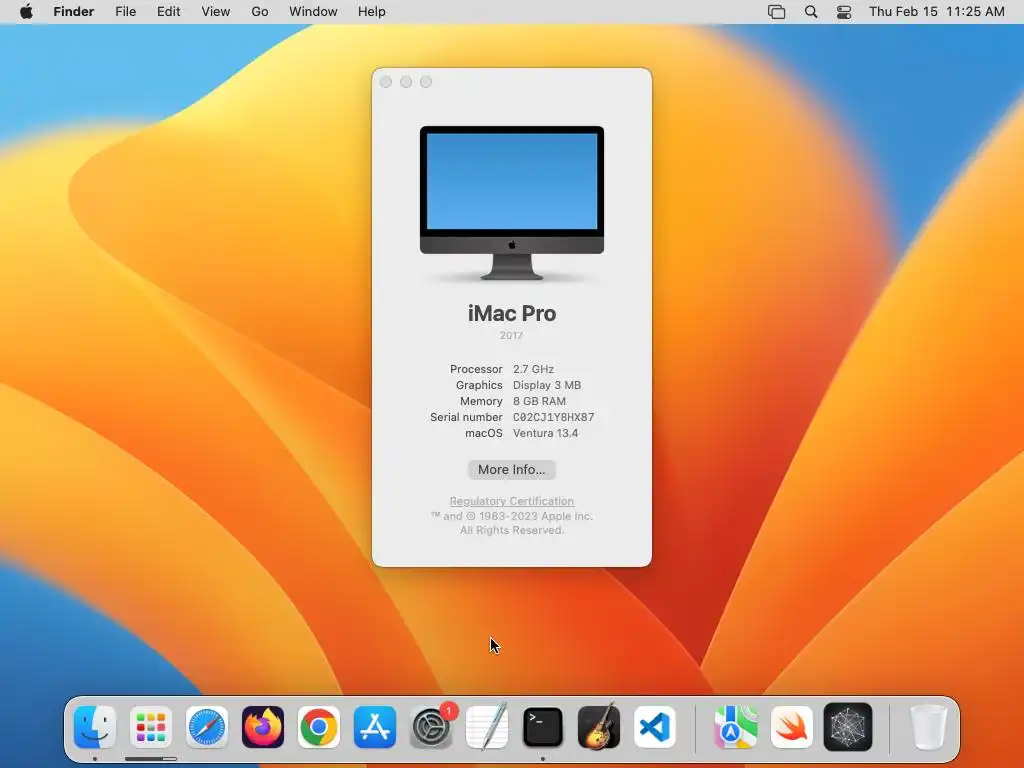
Task: Launch Firefox from the Dock
Action: 263,727
